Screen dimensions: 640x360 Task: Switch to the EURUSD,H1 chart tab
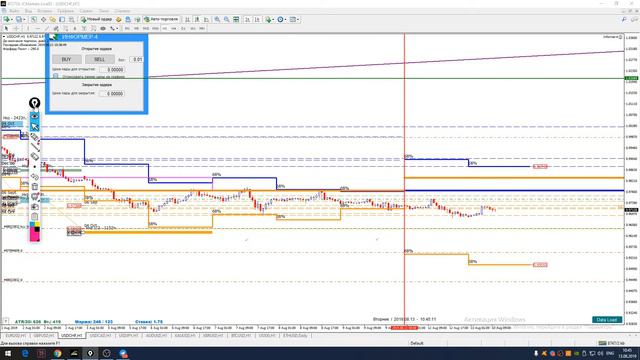16,336
